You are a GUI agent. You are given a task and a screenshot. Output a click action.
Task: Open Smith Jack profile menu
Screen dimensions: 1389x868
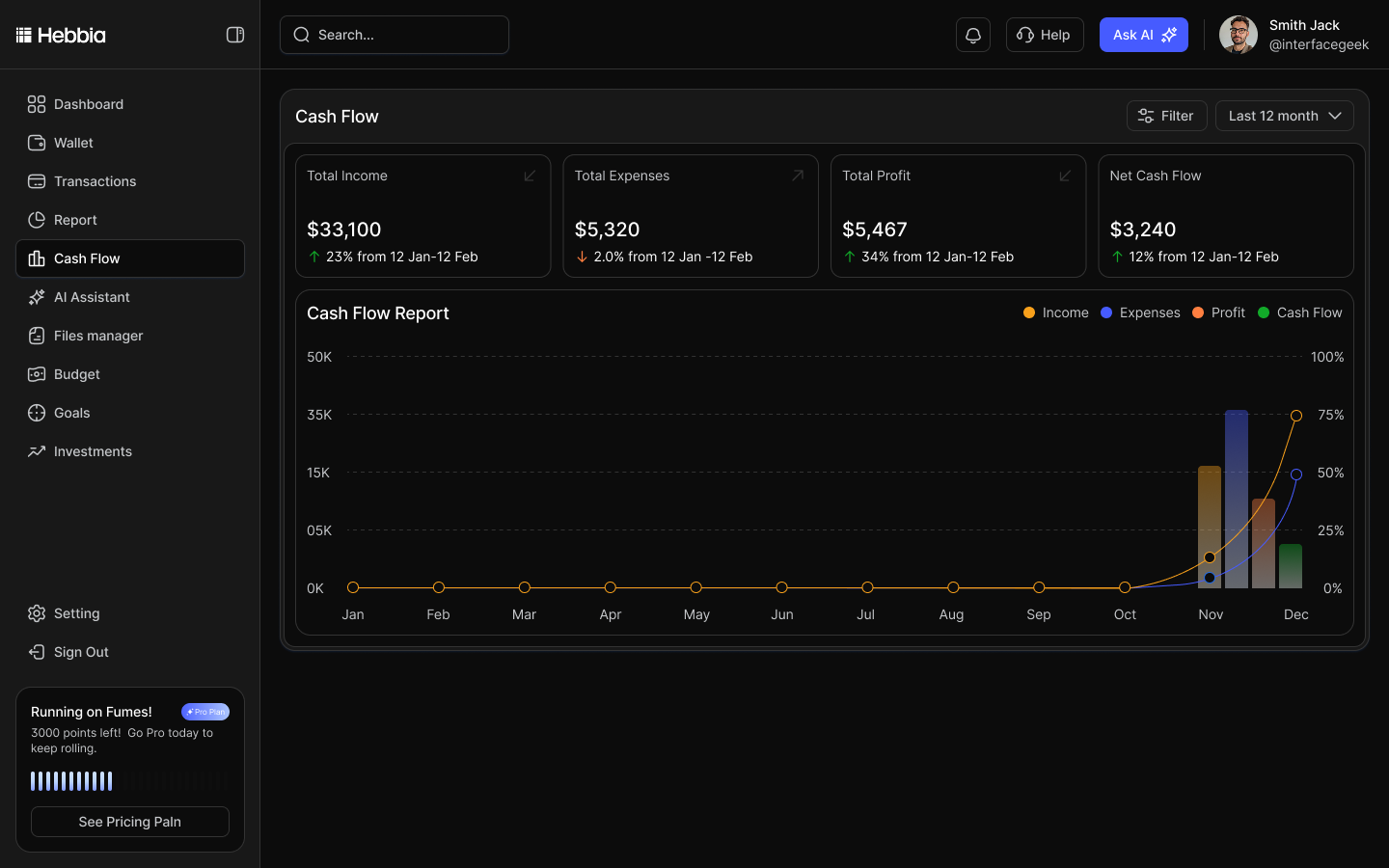[1294, 35]
